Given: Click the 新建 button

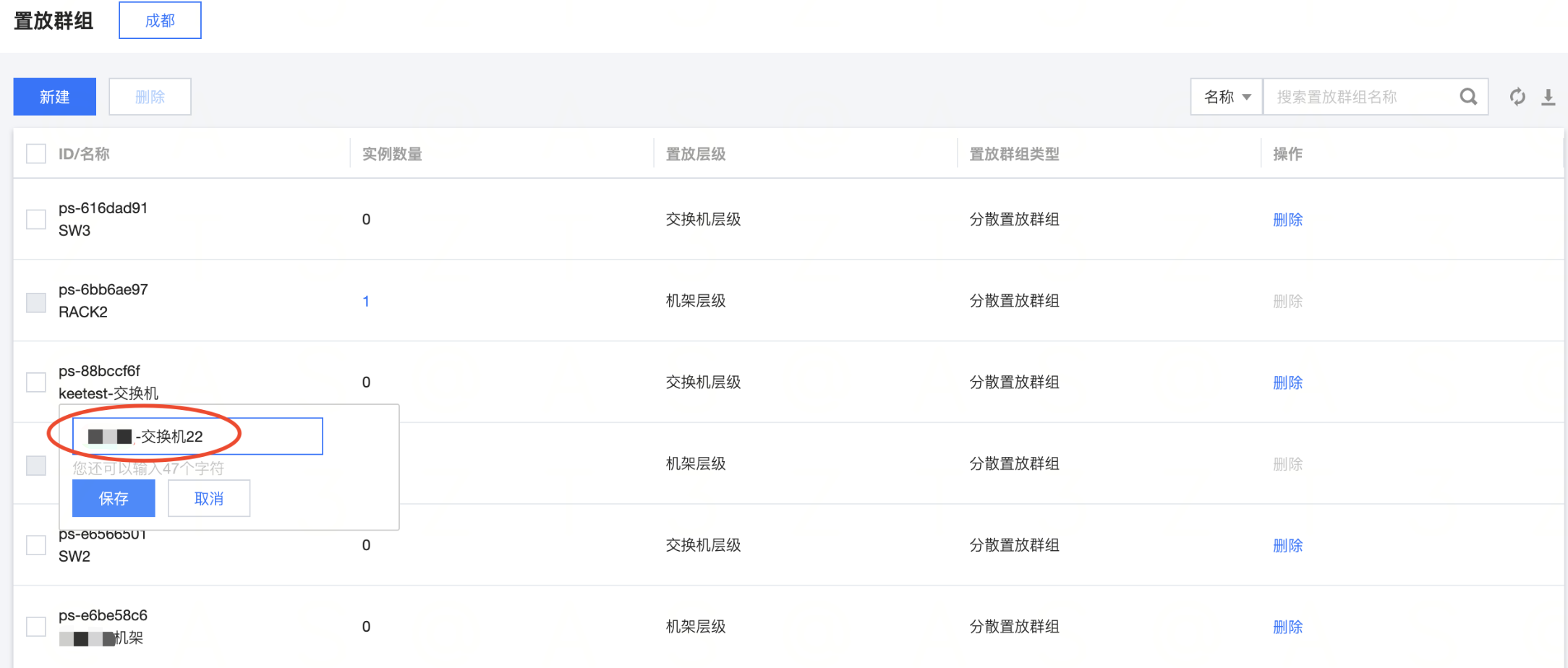Looking at the screenshot, I should pos(55,97).
